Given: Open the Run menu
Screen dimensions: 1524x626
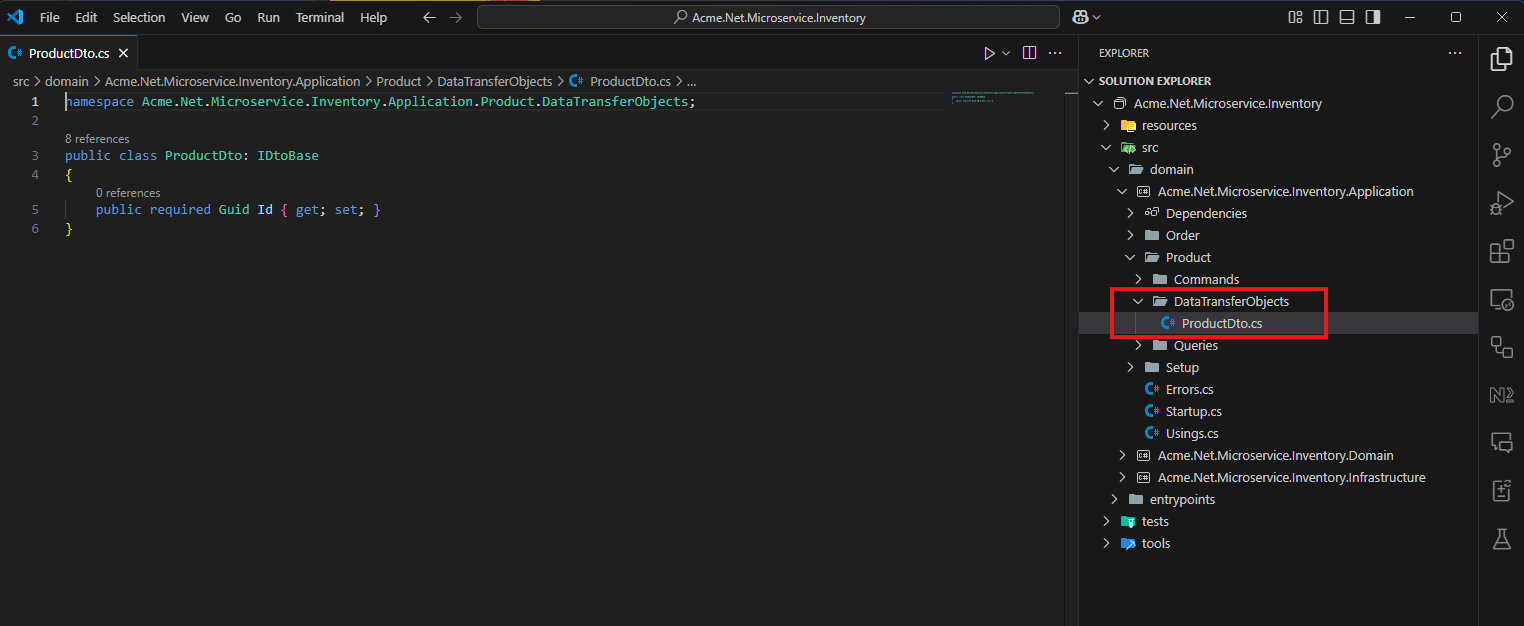Looking at the screenshot, I should click(268, 17).
